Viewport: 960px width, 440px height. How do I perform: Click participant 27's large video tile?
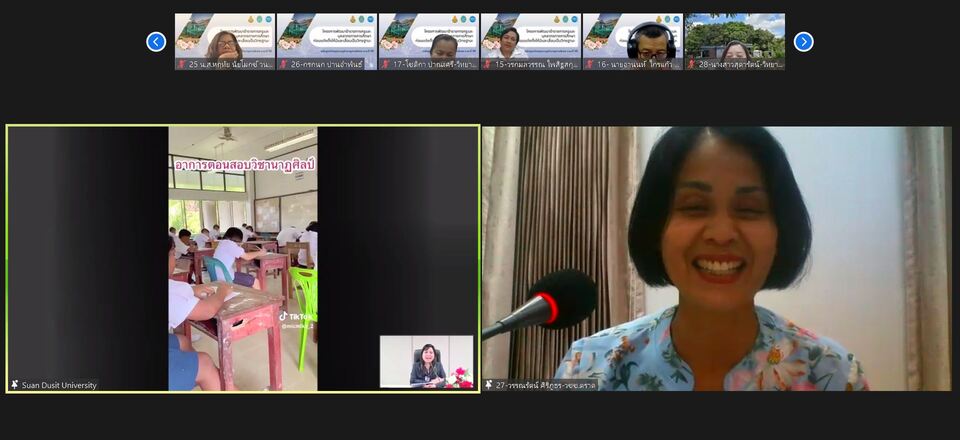click(716, 258)
